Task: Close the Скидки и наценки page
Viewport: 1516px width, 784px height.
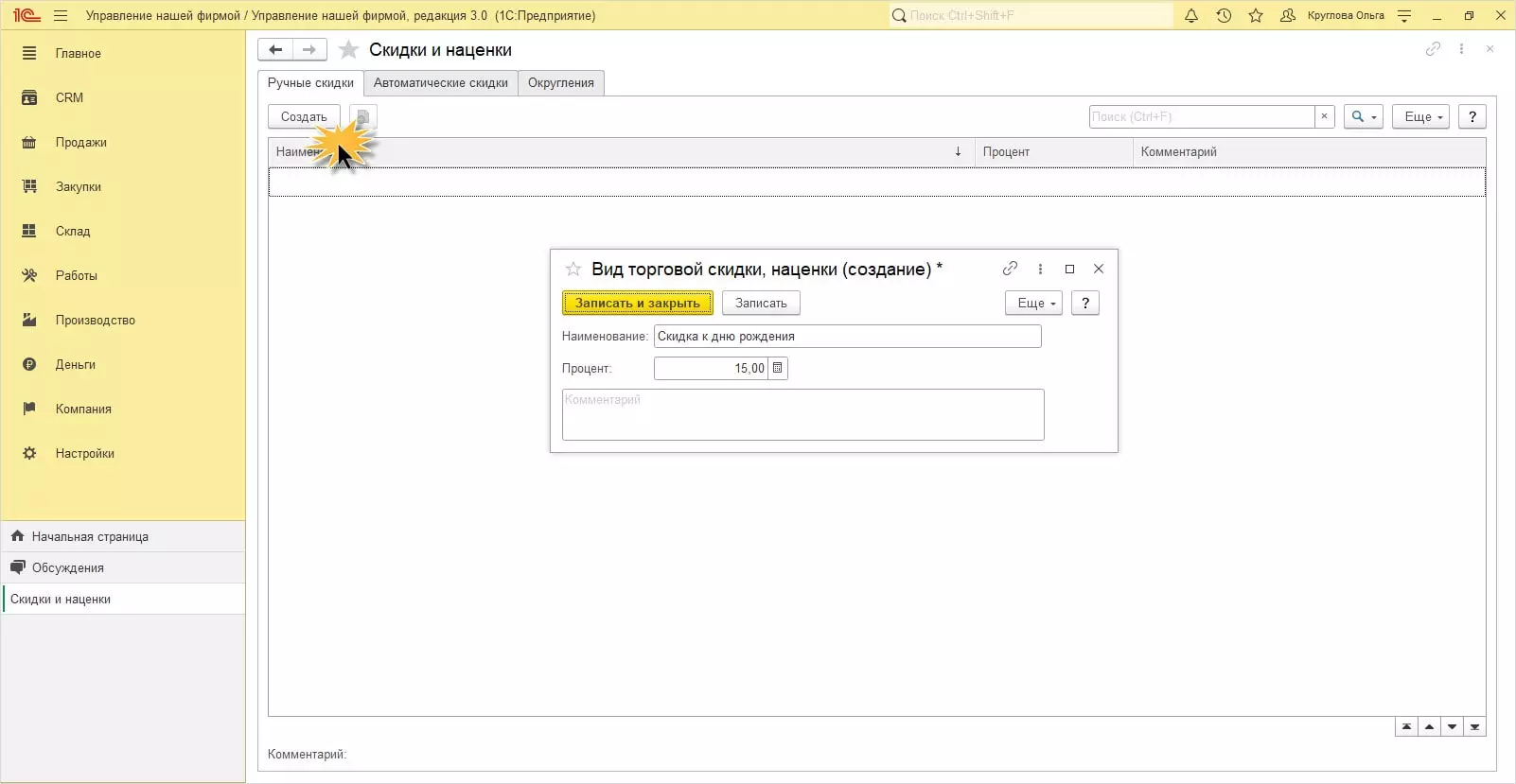Action: 1490,49
